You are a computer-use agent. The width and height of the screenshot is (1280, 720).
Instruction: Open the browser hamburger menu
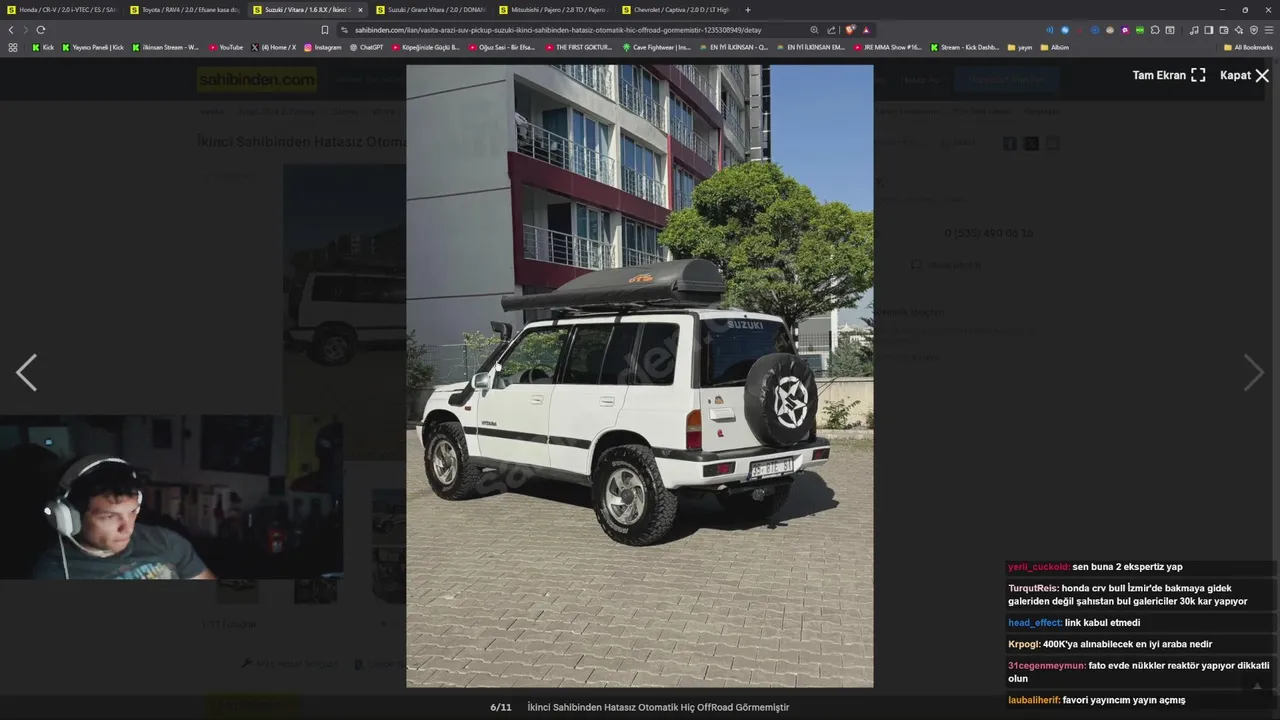coord(1268,30)
